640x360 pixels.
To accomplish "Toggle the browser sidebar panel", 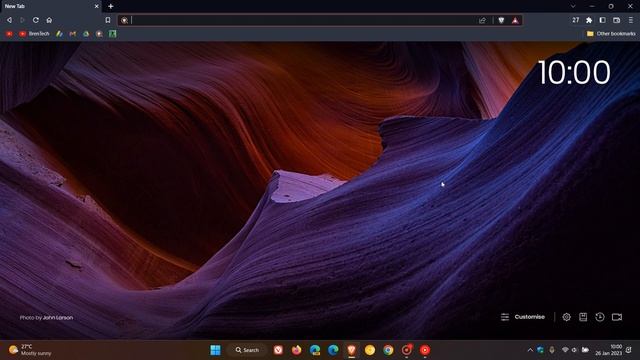I will (x=602, y=20).
